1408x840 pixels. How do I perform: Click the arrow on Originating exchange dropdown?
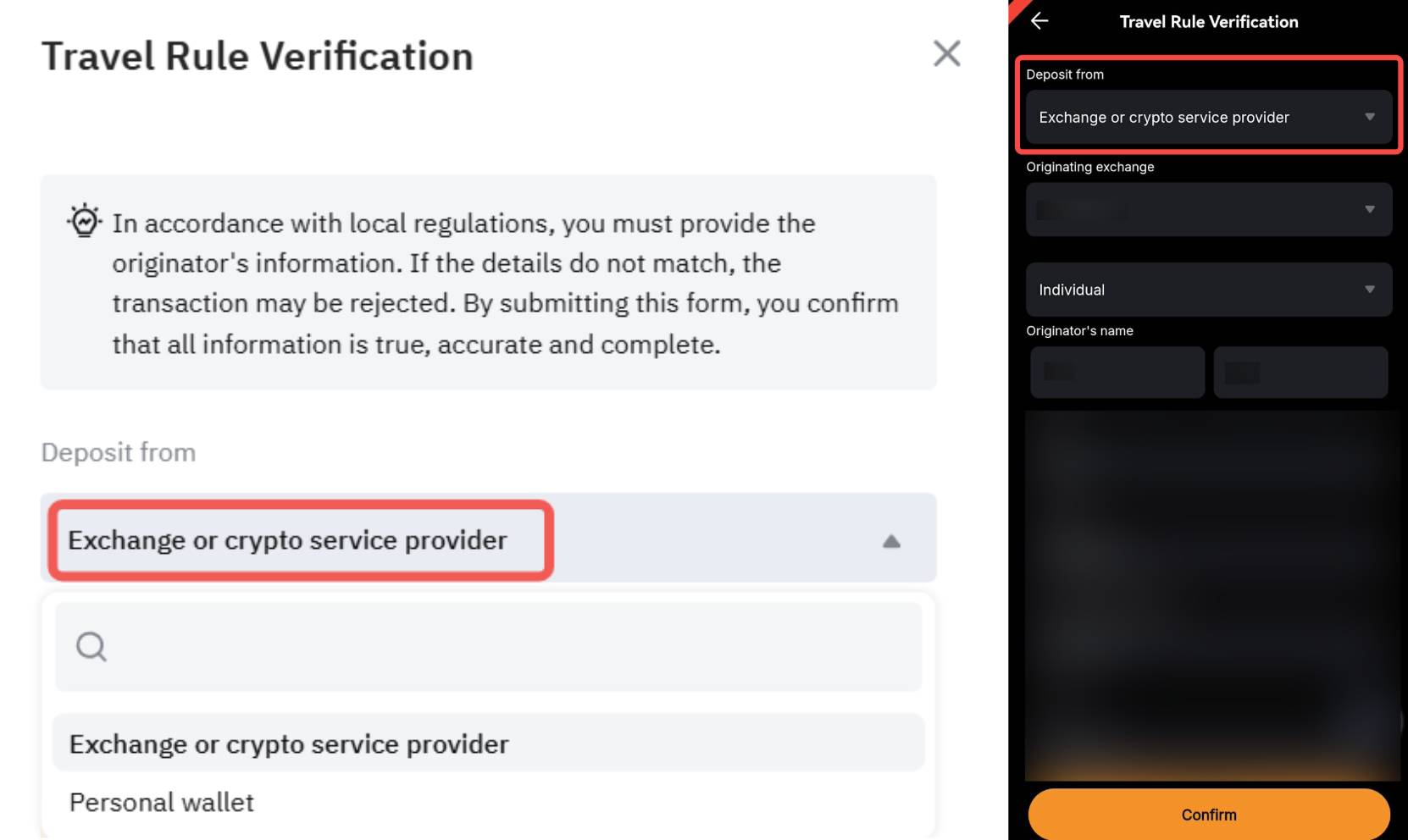pyautogui.click(x=1369, y=209)
